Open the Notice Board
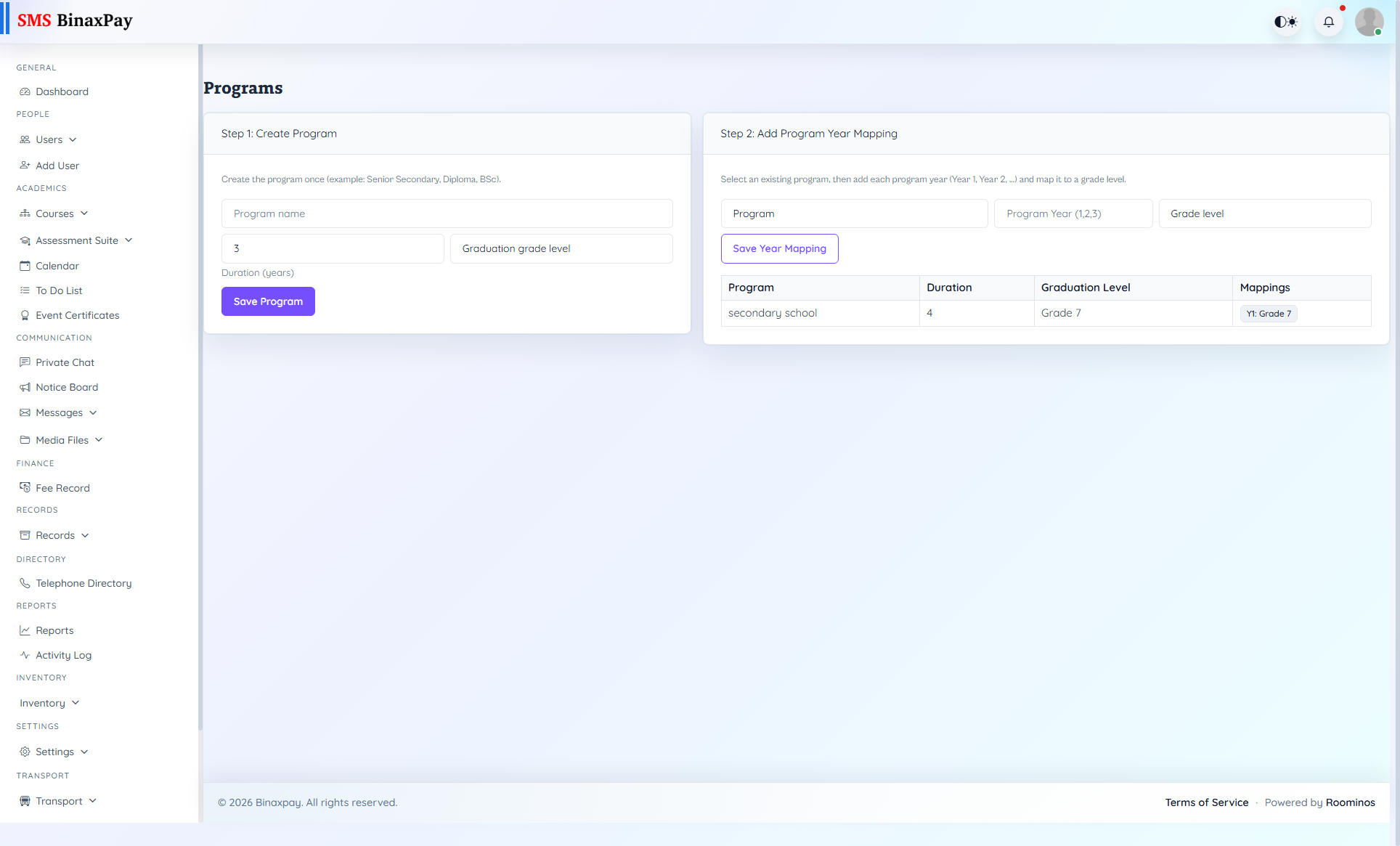 pos(67,387)
